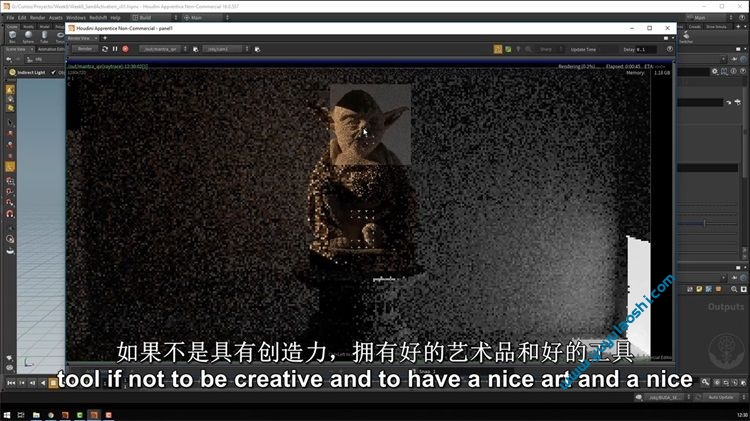750x421 pixels.
Task: Toggle the orange preview icon in render toolbar
Action: point(498,49)
